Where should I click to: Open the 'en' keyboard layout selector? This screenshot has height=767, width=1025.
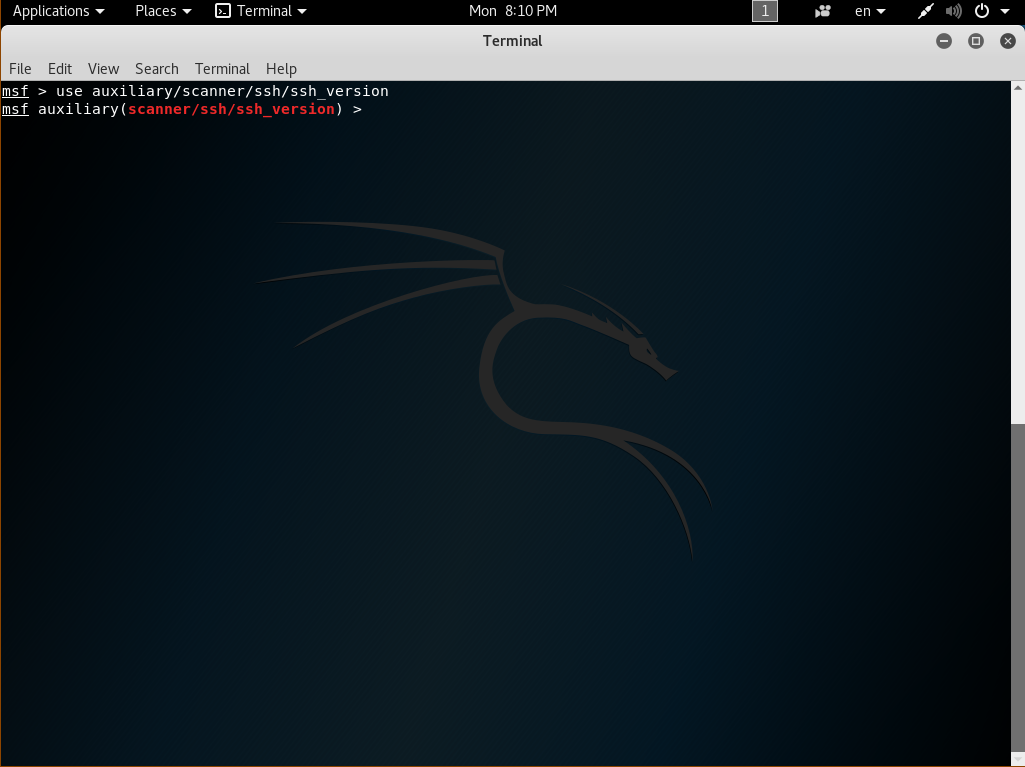point(869,11)
